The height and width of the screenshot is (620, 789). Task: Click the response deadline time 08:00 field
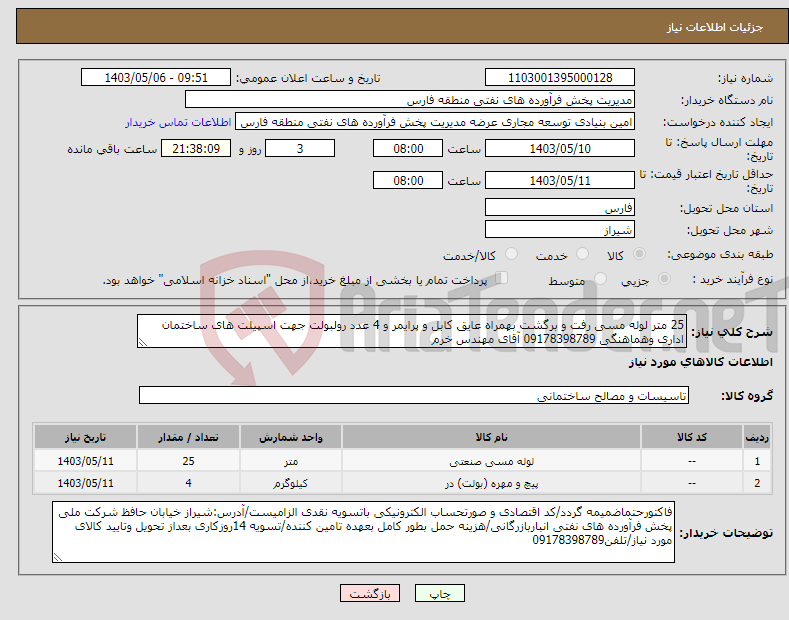(408, 148)
